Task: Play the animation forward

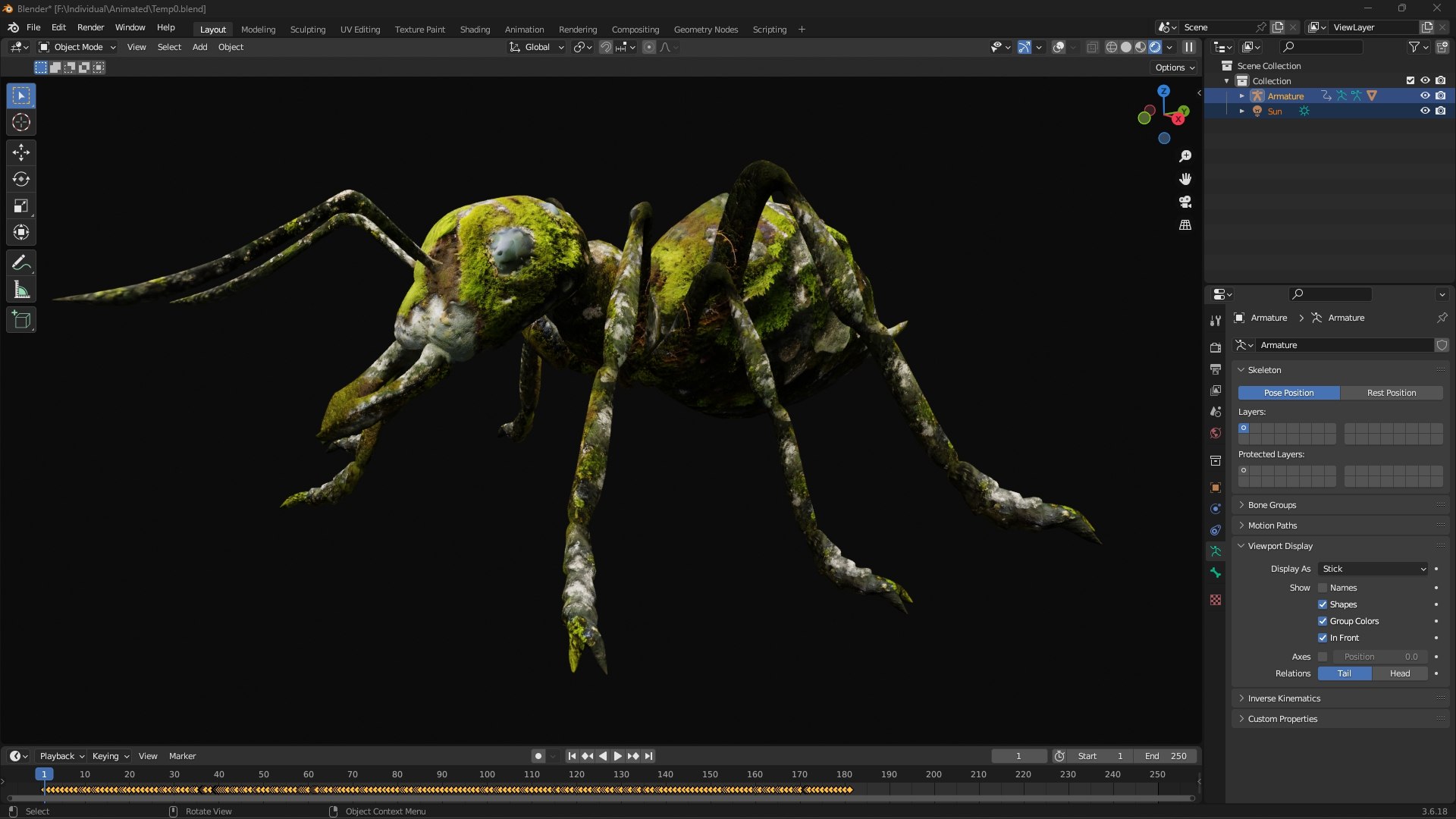Action: tap(617, 756)
